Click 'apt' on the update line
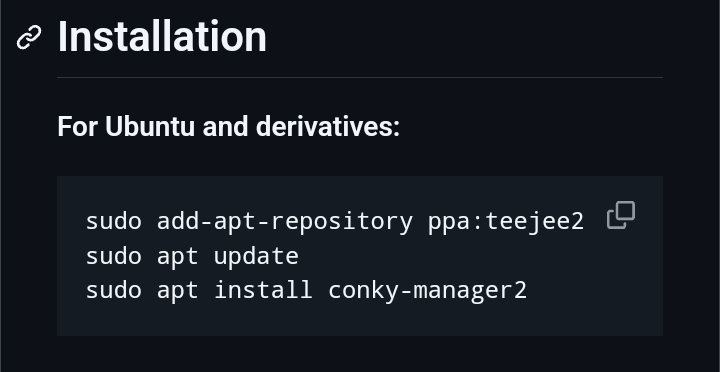This screenshot has height=372, width=720. [178, 258]
